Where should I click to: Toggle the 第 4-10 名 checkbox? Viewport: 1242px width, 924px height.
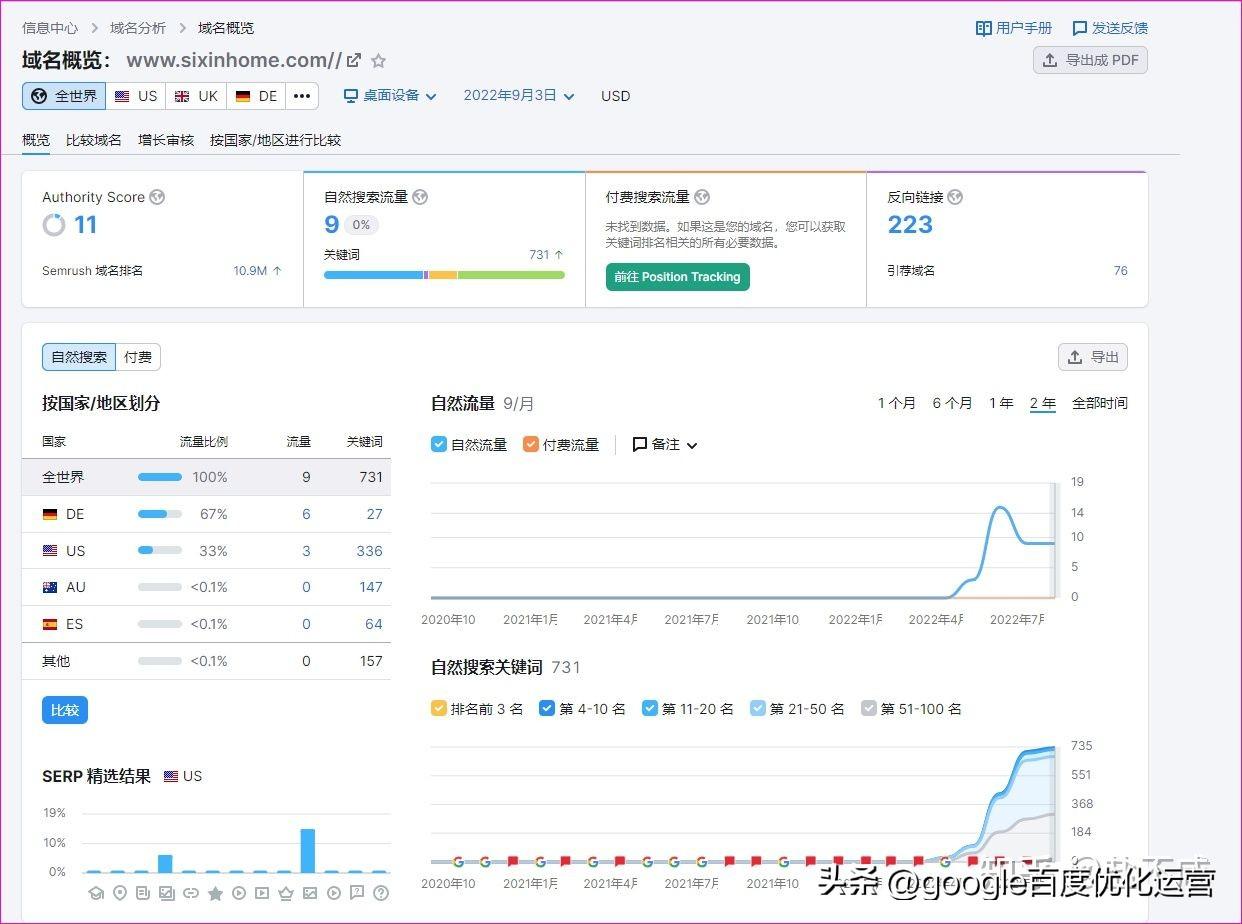tap(547, 708)
